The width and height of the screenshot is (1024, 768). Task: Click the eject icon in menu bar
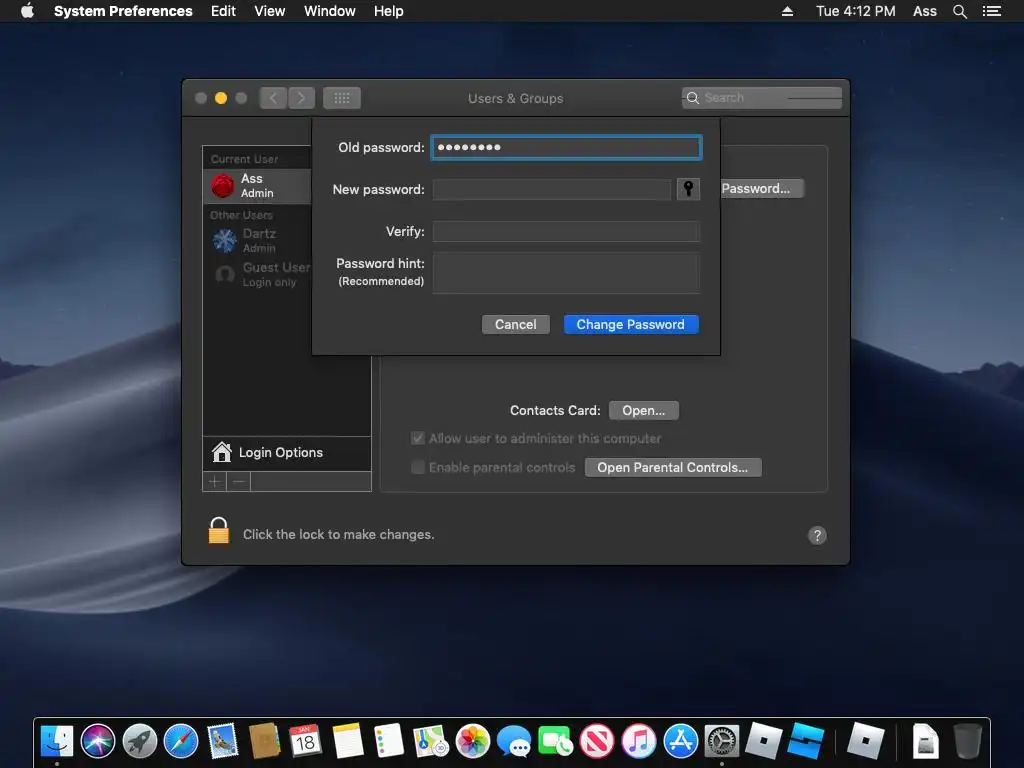[788, 11]
